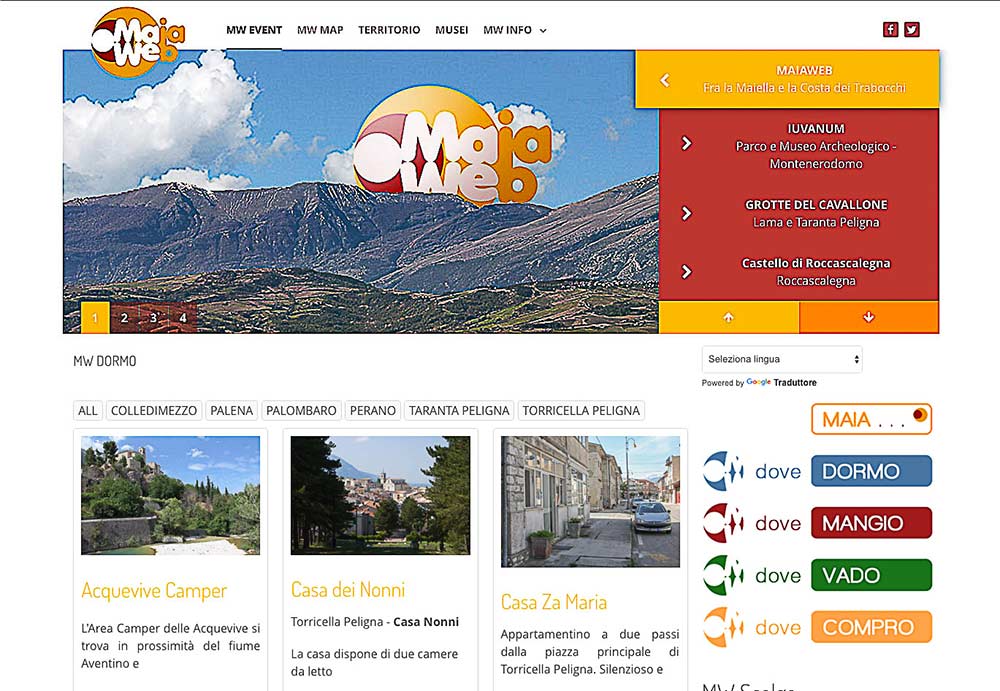Viewport: 1000px width, 691px height.
Task: Click the chevron next to Grotte del Cavallone
Action: pos(686,213)
